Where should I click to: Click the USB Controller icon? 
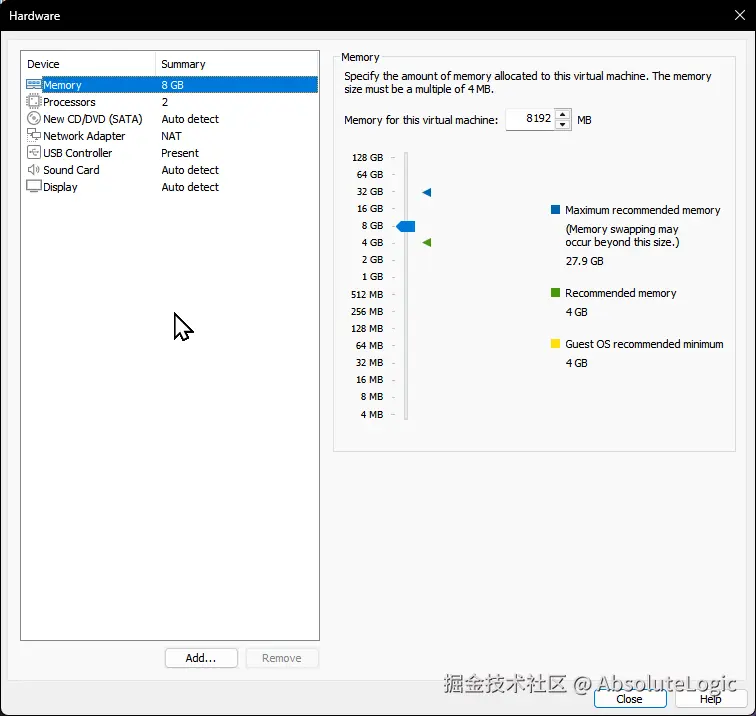[34, 153]
